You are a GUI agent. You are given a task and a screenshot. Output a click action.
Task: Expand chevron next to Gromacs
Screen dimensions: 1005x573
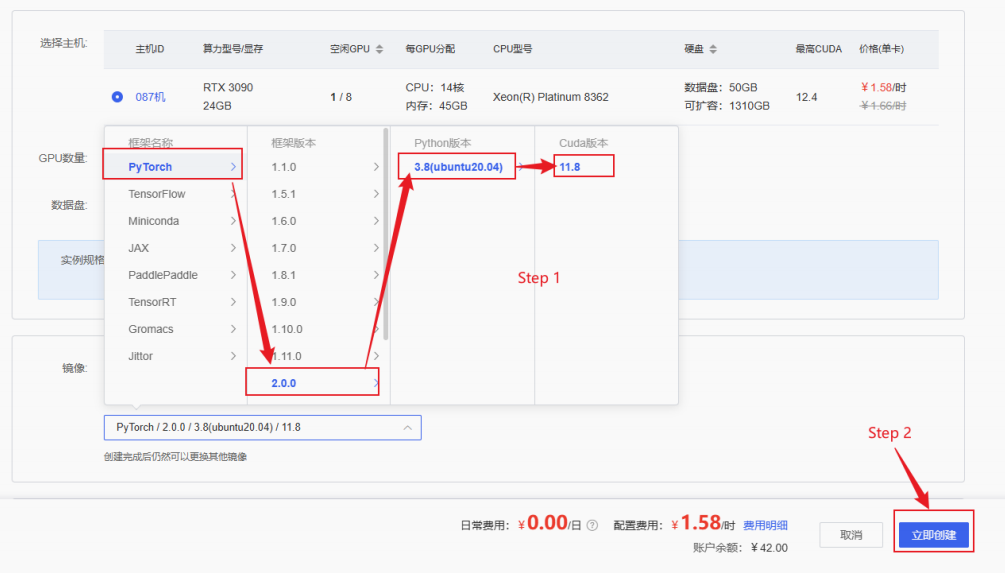233,328
